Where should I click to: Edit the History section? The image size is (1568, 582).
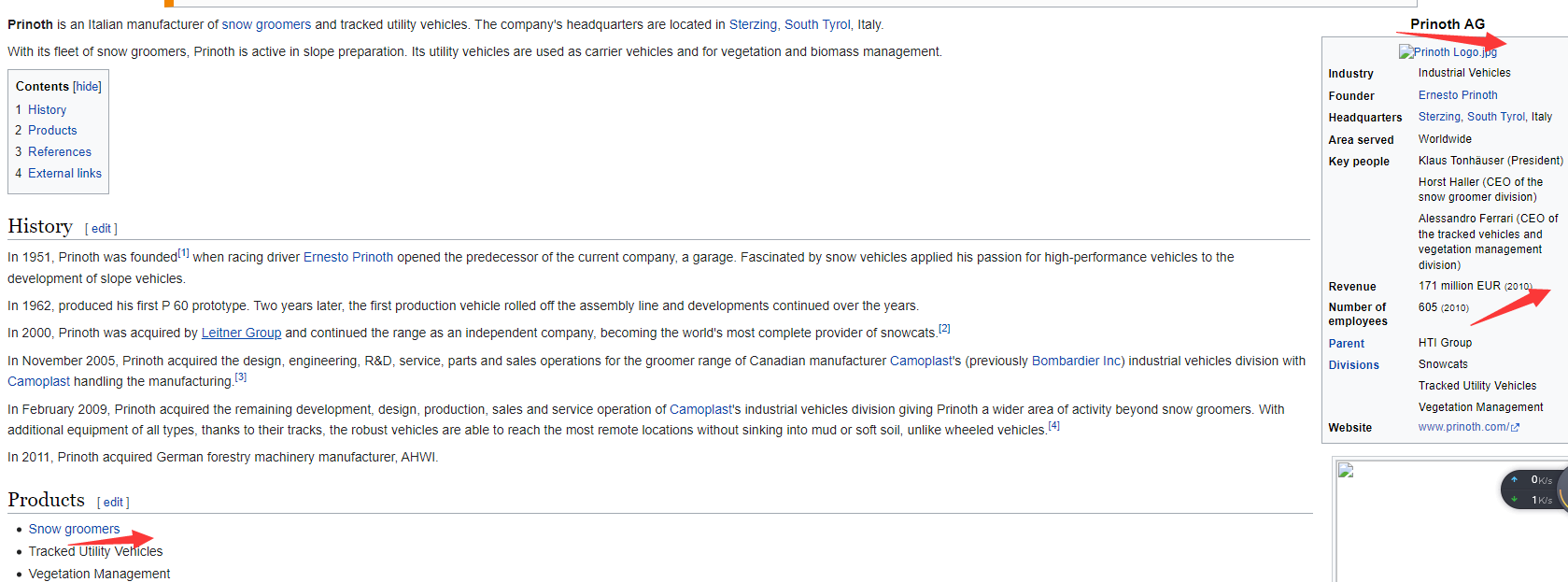tap(101, 229)
